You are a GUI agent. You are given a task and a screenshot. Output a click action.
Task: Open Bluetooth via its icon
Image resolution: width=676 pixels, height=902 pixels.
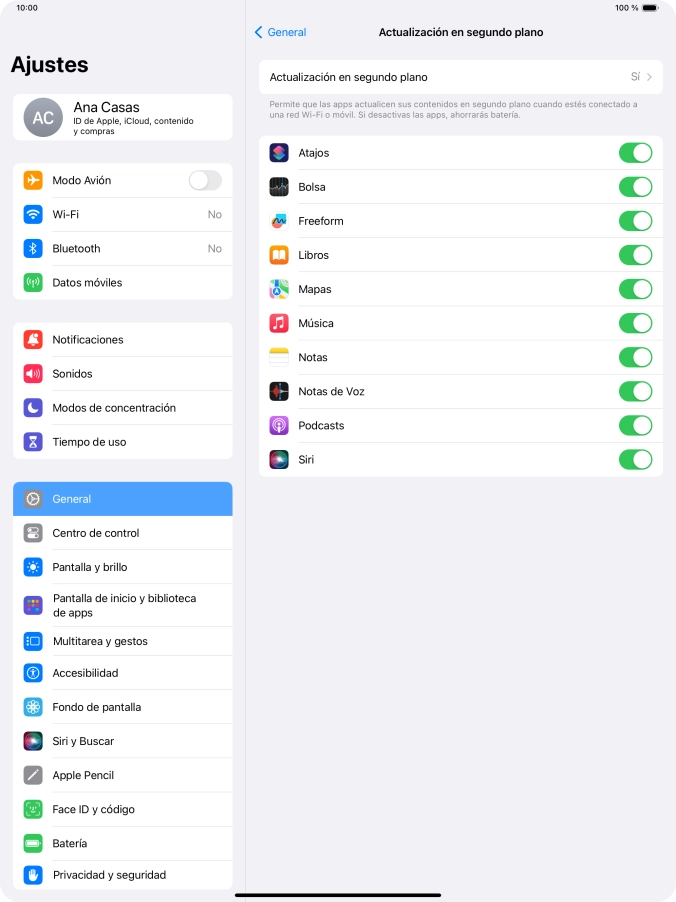(x=33, y=249)
